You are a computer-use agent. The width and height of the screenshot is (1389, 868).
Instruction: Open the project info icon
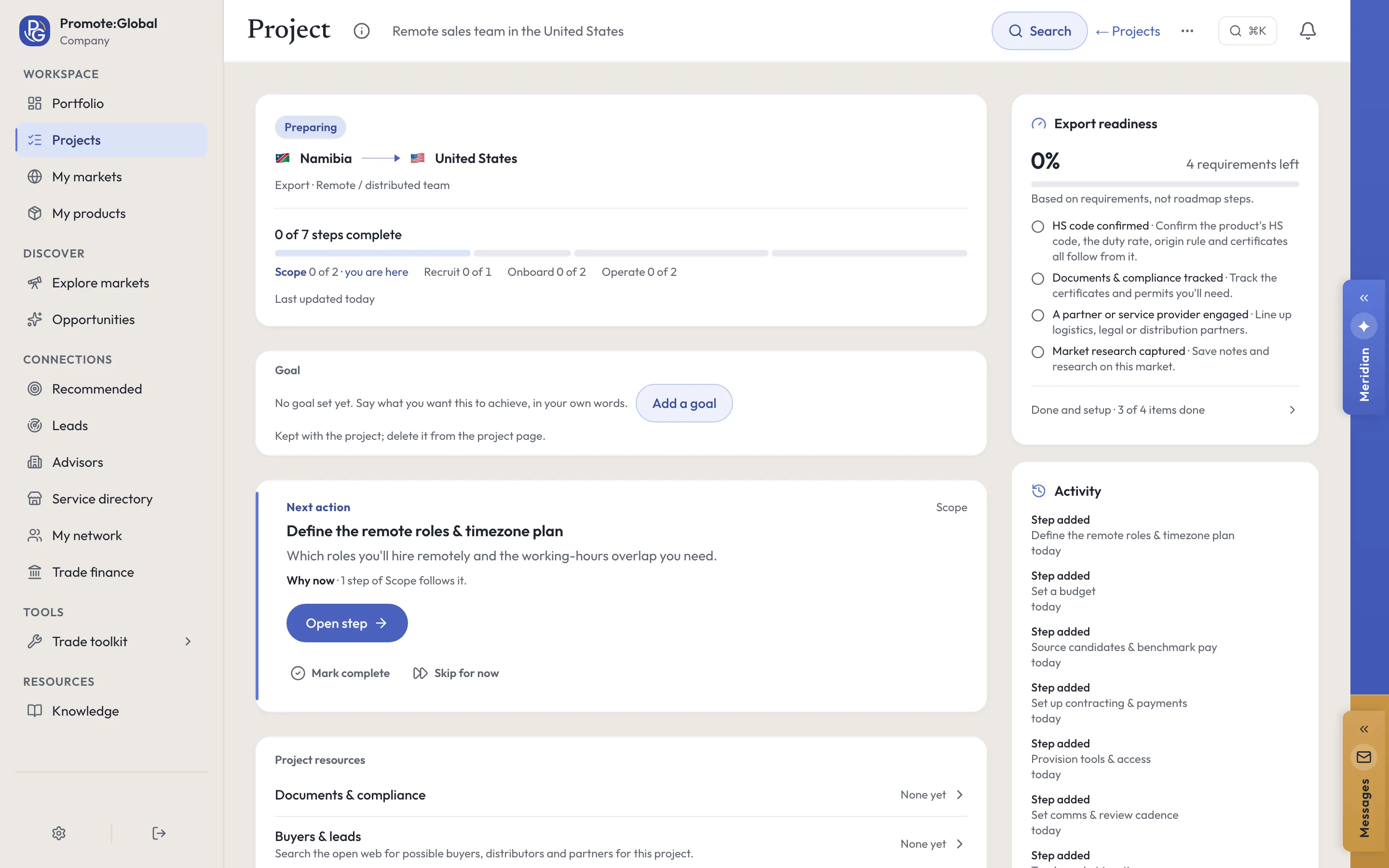pyautogui.click(x=362, y=31)
